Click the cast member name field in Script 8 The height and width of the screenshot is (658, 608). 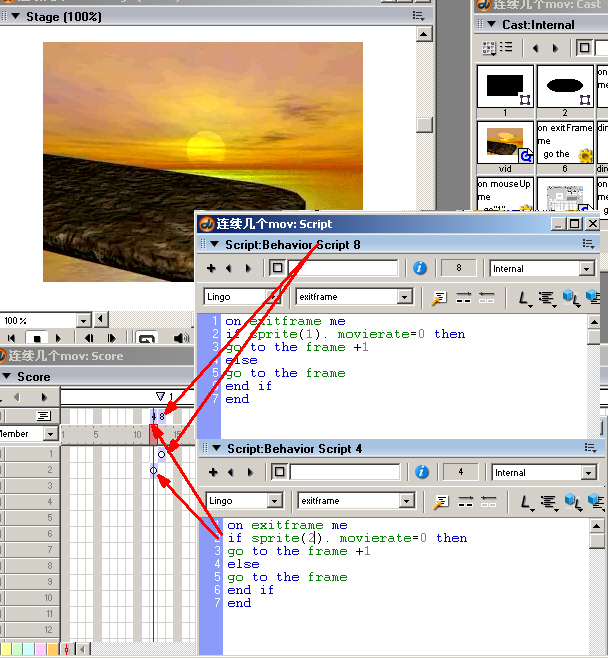[343, 268]
